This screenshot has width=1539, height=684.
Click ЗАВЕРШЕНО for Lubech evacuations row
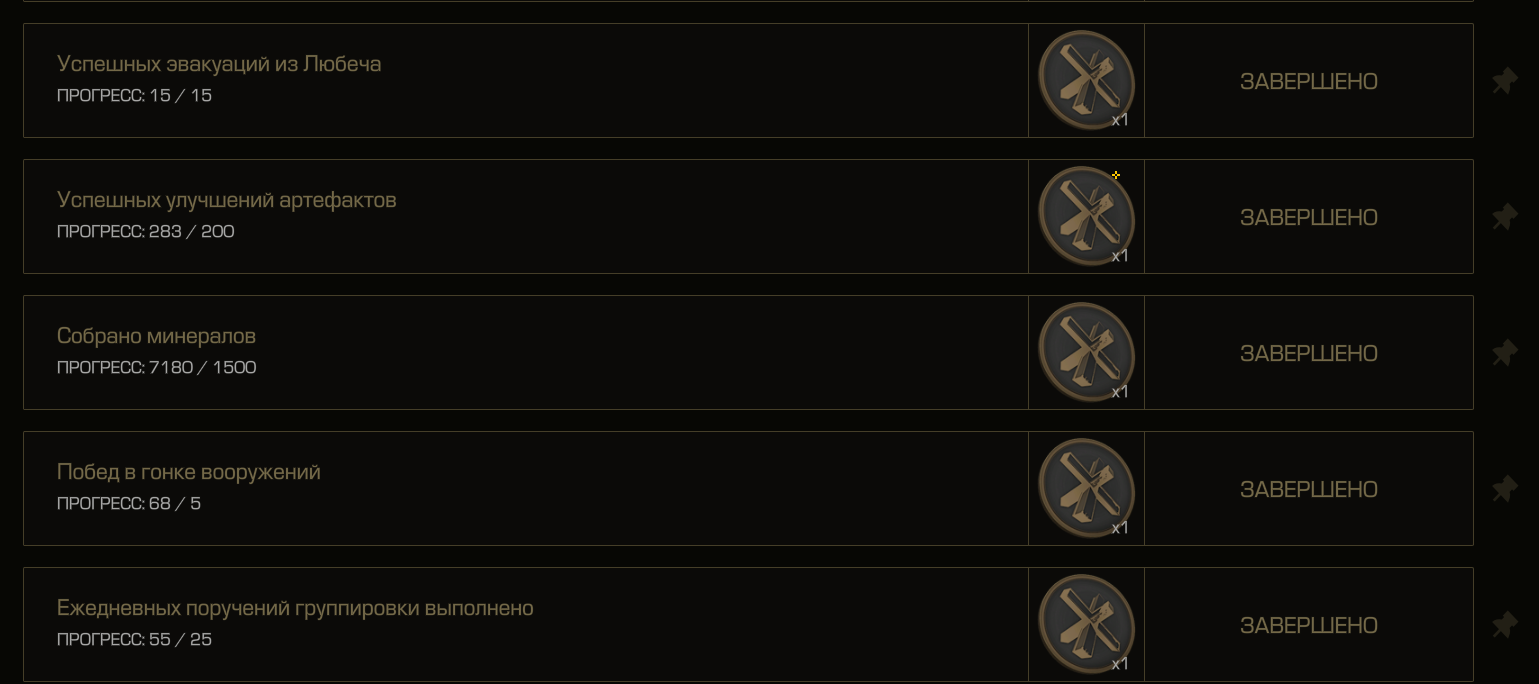[x=1309, y=82]
